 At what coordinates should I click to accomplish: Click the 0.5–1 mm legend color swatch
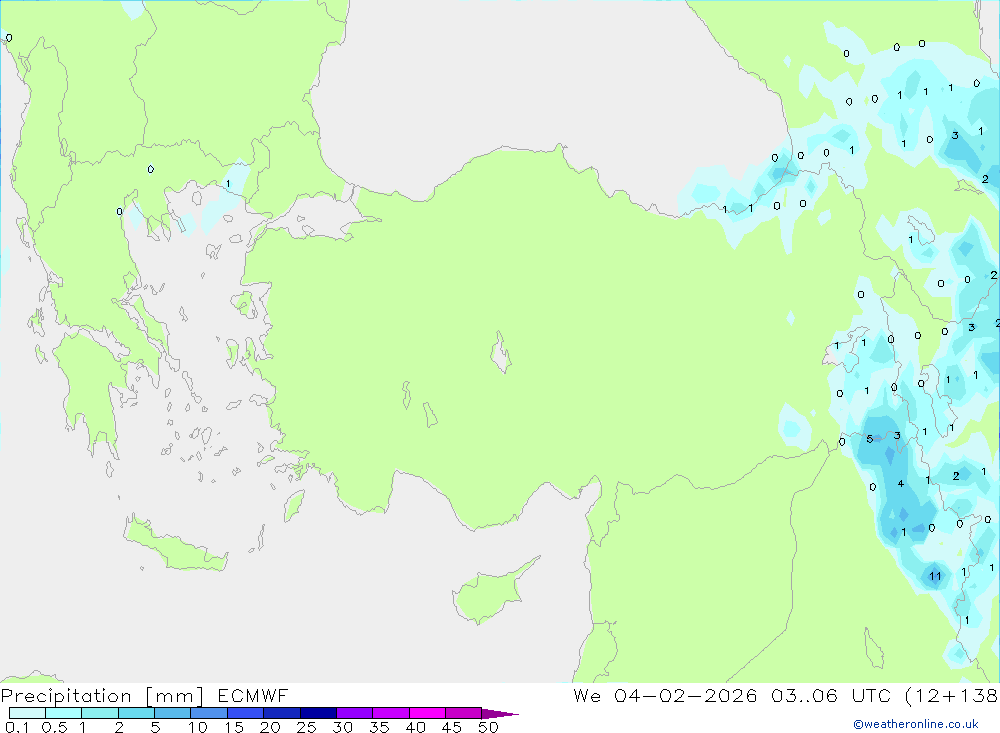(x=64, y=713)
